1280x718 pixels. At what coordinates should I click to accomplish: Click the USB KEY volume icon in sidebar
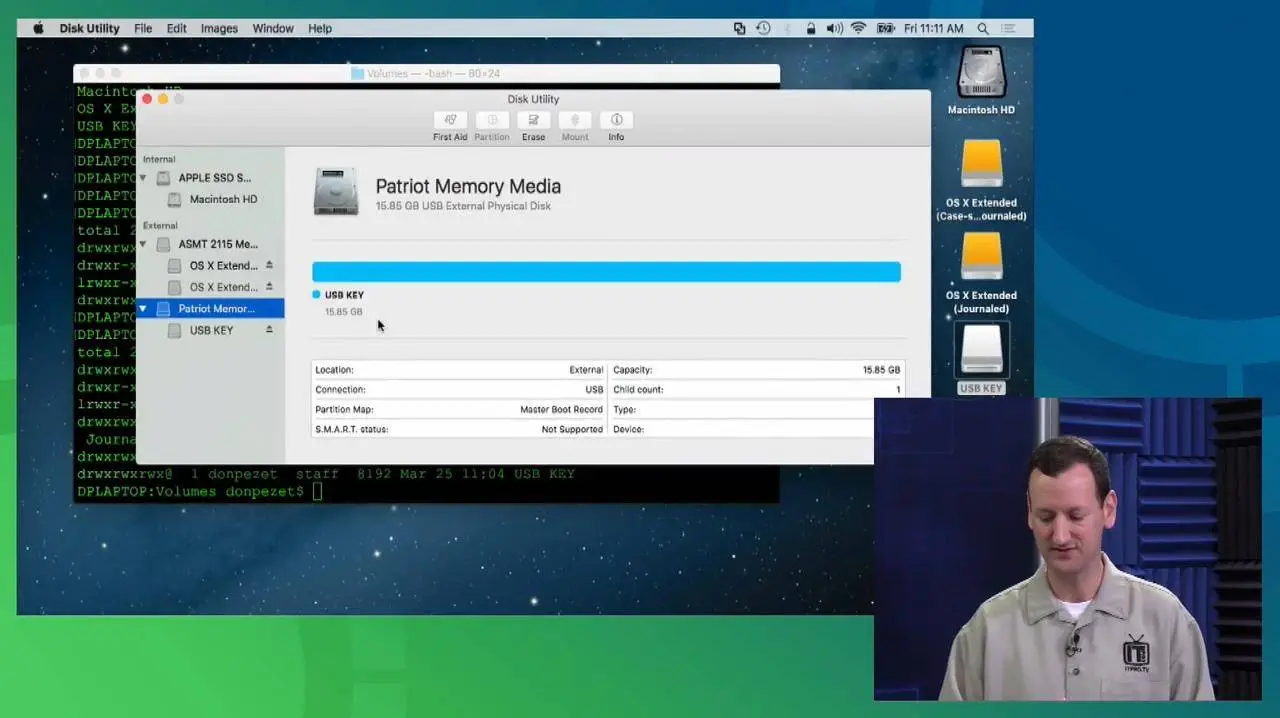174,330
